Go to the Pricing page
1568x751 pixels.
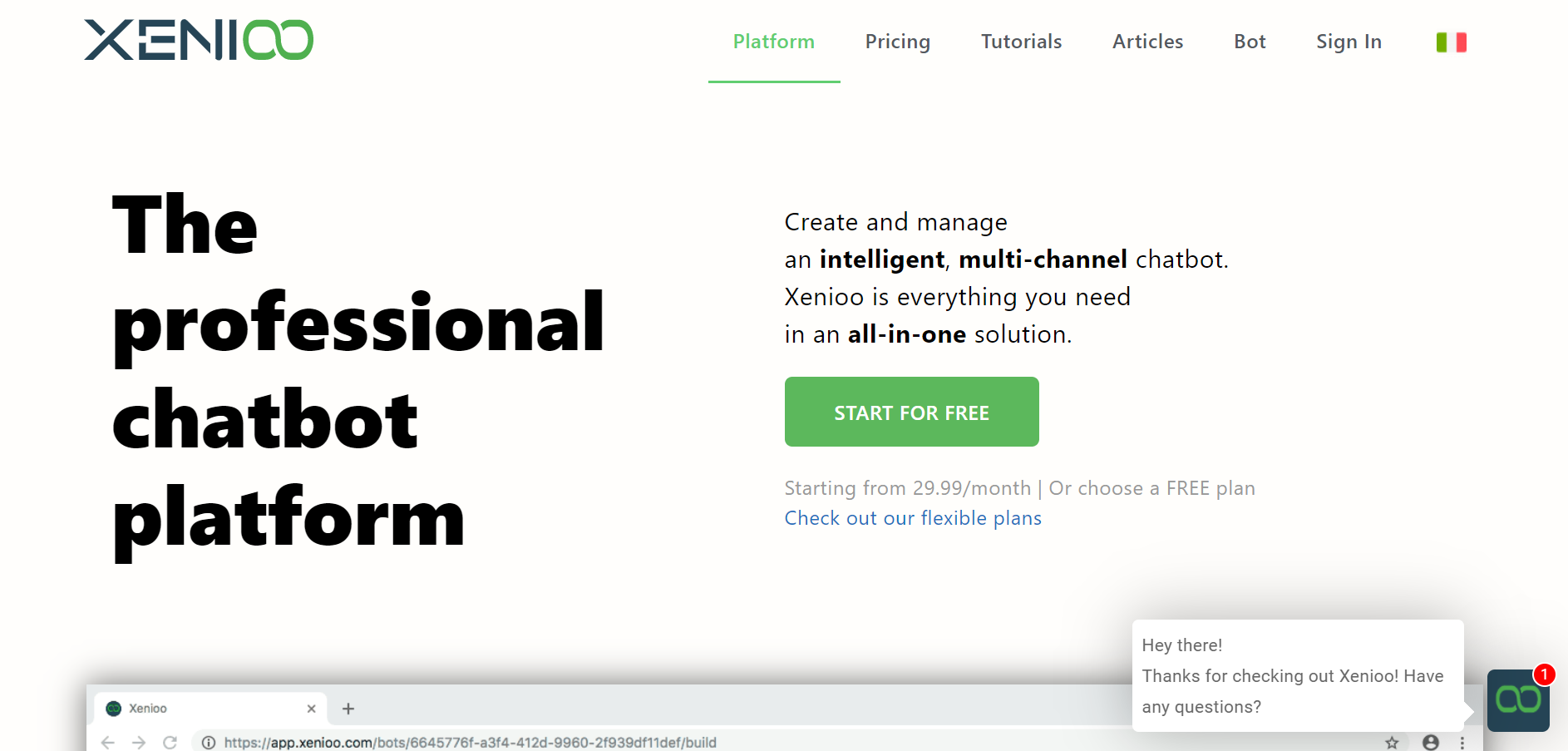pyautogui.click(x=898, y=42)
